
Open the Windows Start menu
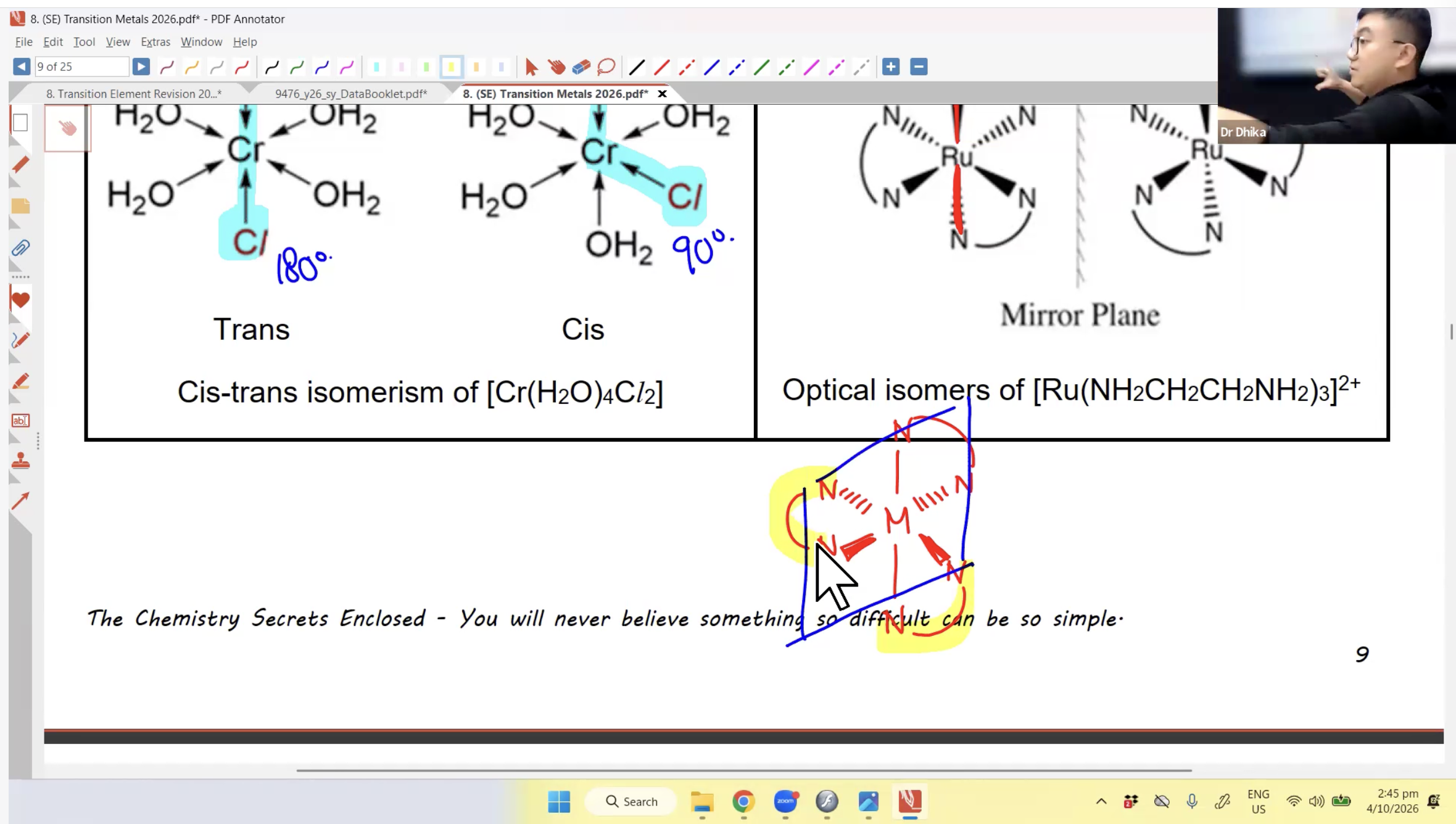click(559, 802)
